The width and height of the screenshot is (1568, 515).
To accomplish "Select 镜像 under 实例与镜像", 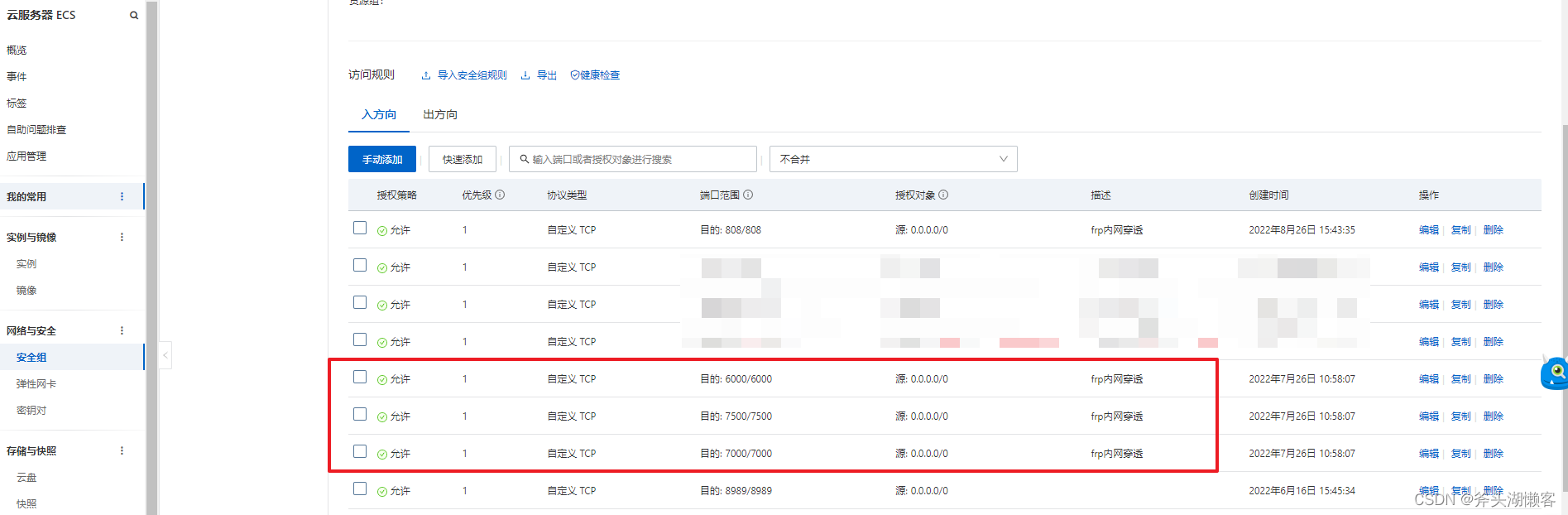I will point(26,291).
